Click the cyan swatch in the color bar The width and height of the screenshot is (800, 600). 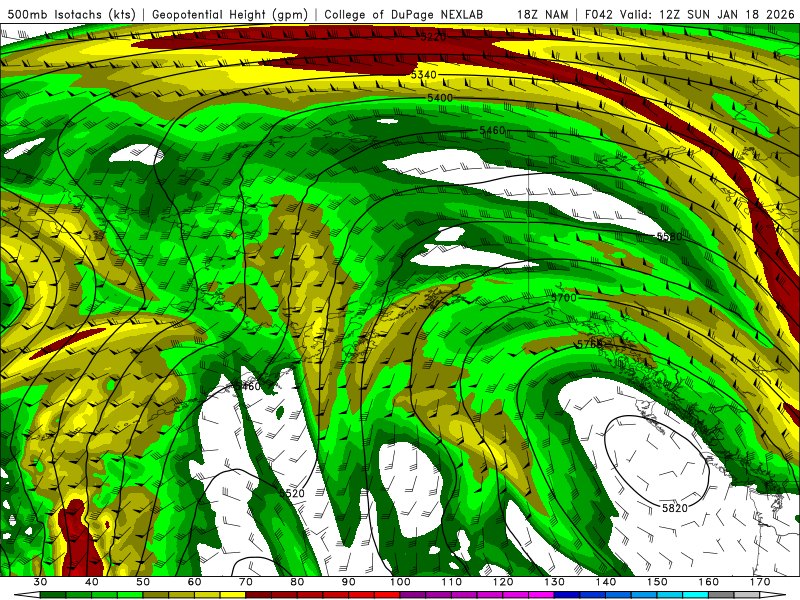point(695,596)
